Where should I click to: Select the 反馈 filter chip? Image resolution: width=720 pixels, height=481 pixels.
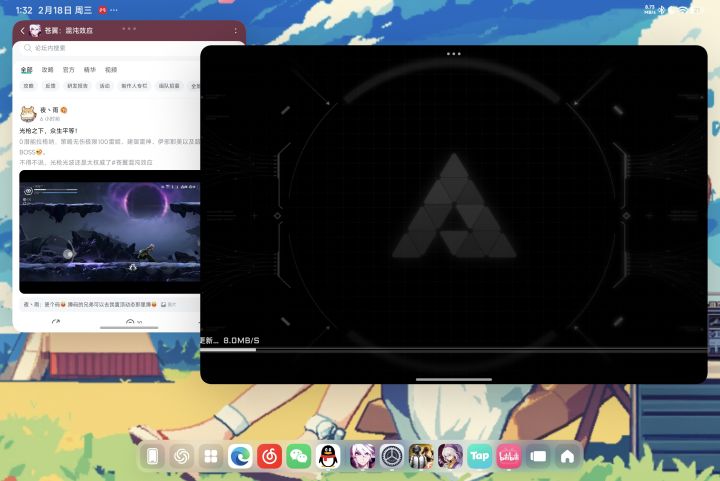(x=50, y=86)
